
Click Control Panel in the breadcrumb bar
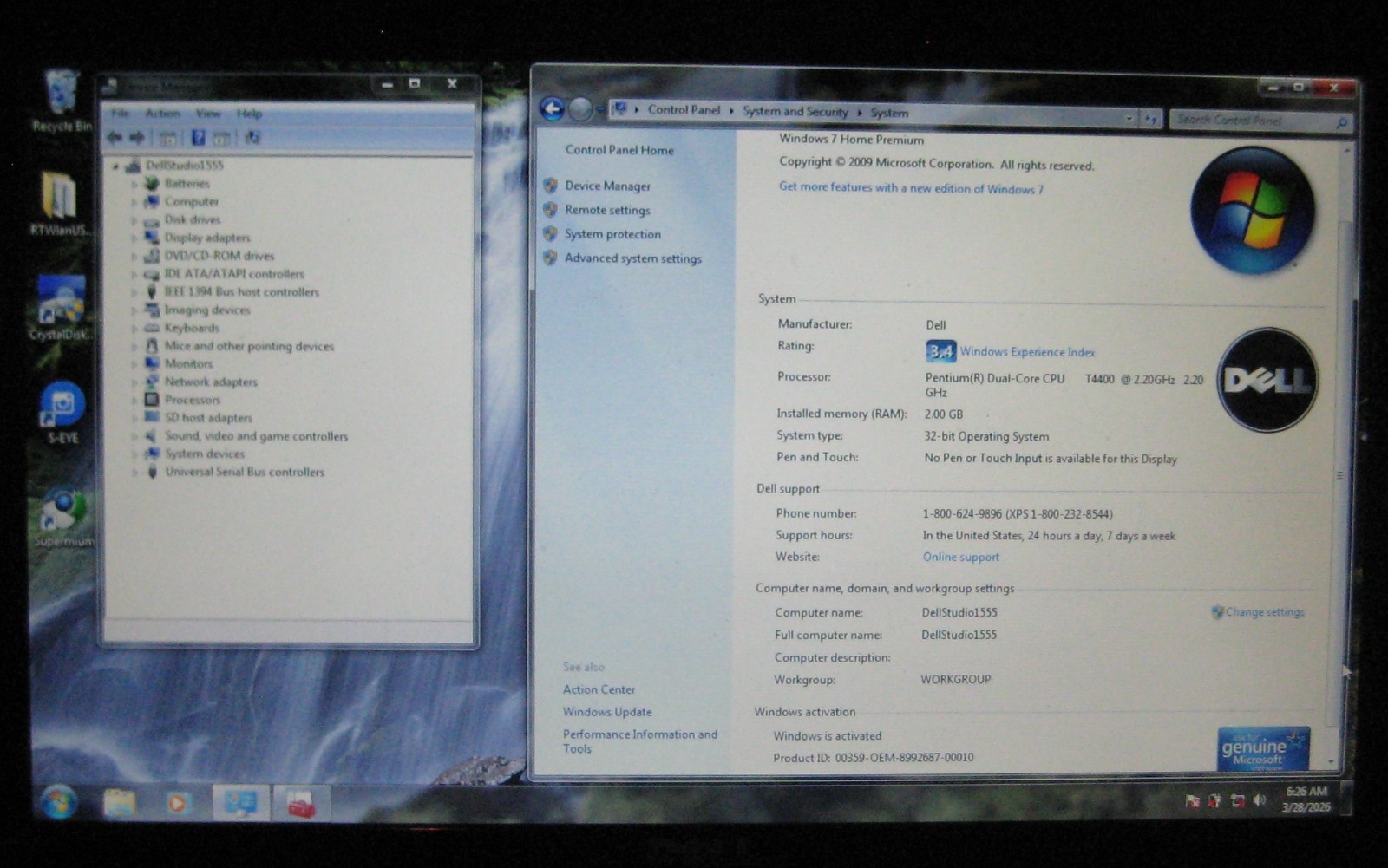684,109
